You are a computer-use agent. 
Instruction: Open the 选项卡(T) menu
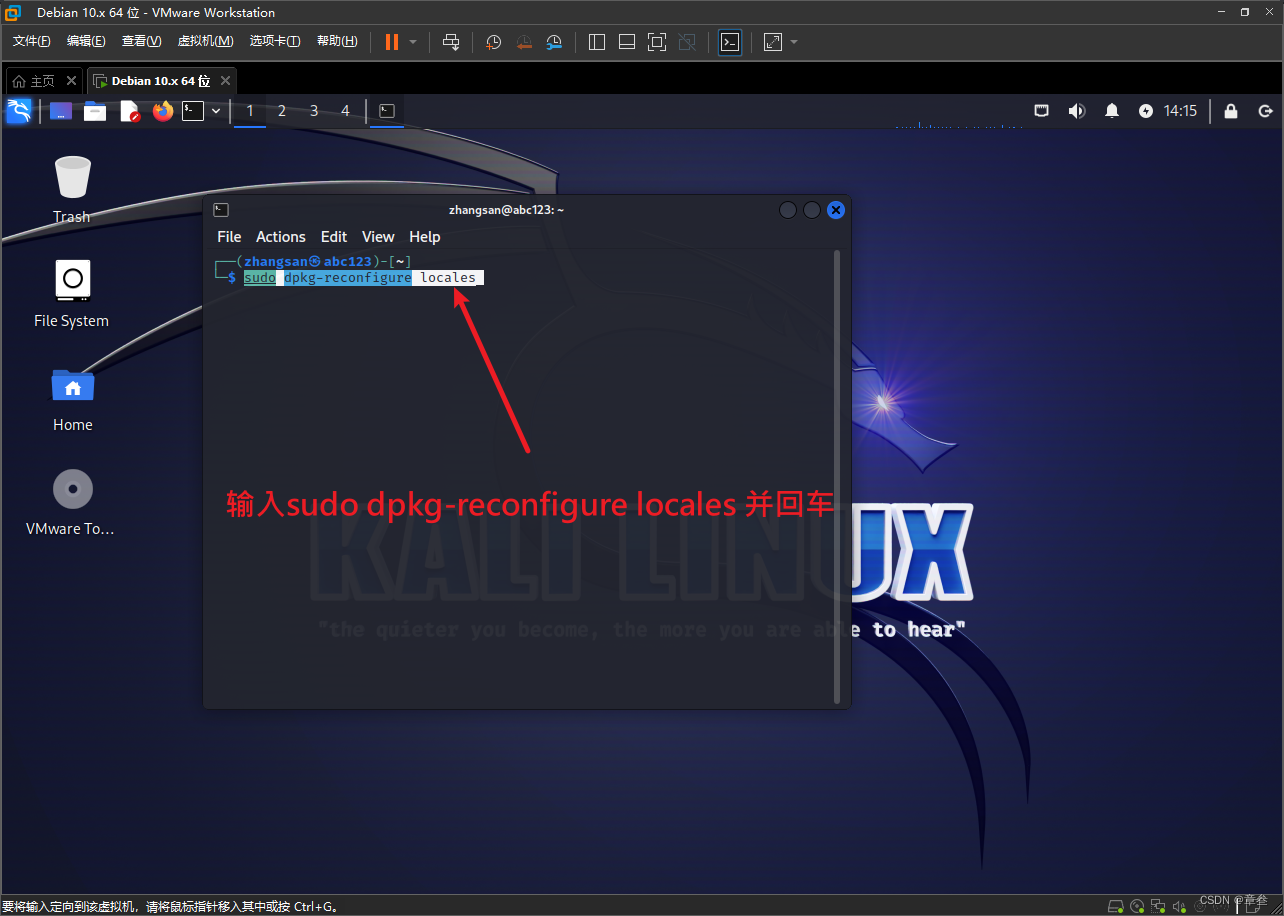[x=275, y=41]
